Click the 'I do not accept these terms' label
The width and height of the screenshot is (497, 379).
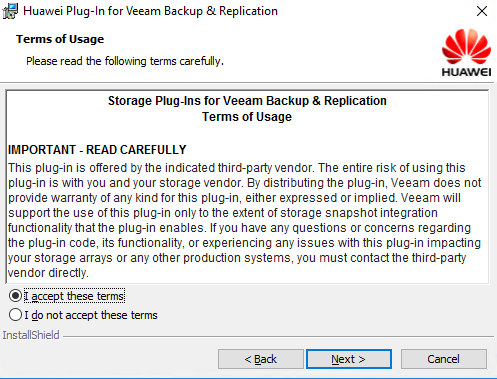point(91,315)
